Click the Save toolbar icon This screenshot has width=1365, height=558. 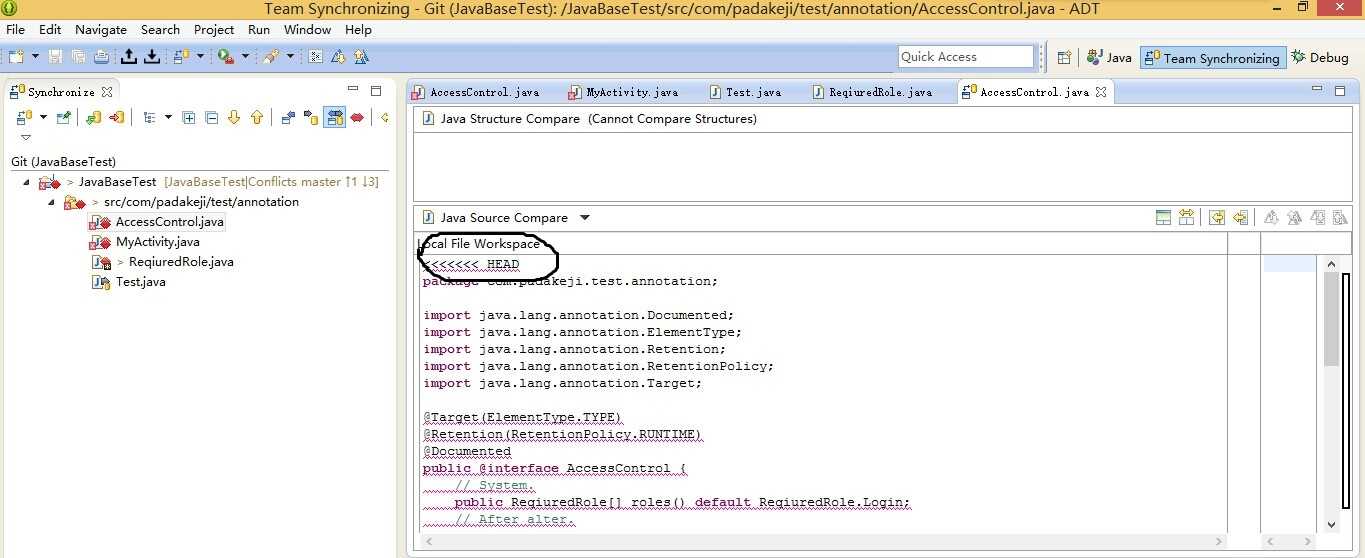click(x=55, y=57)
